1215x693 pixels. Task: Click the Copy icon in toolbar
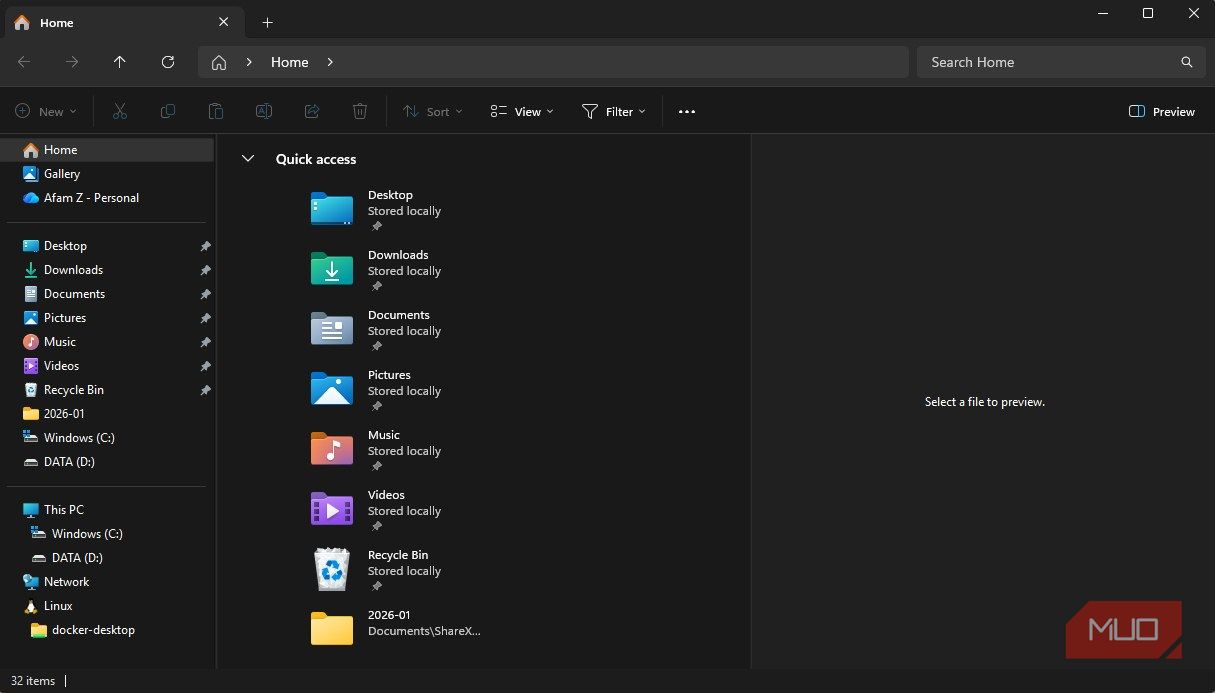point(168,112)
